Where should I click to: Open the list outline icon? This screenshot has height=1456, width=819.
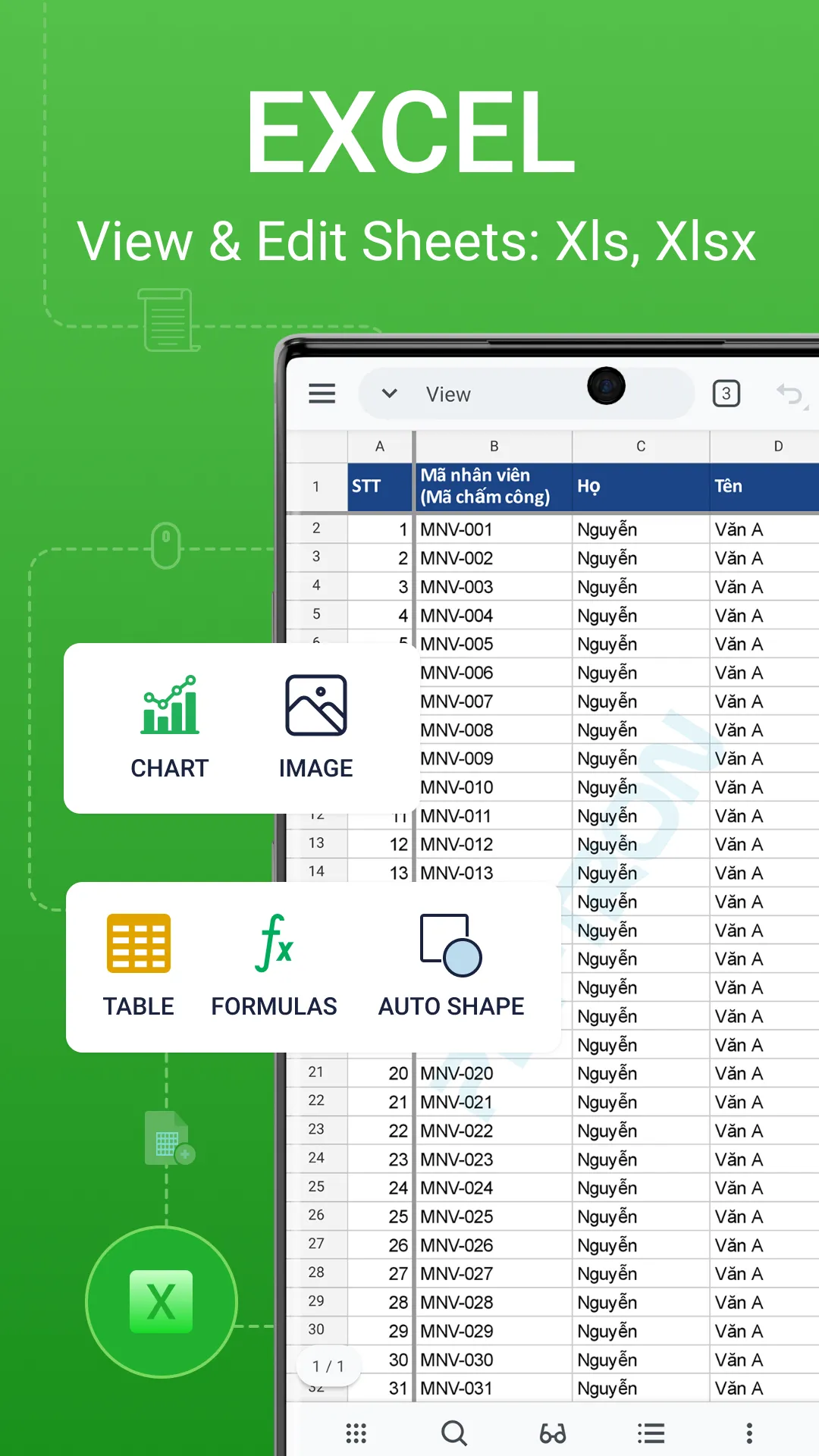pos(651,1433)
